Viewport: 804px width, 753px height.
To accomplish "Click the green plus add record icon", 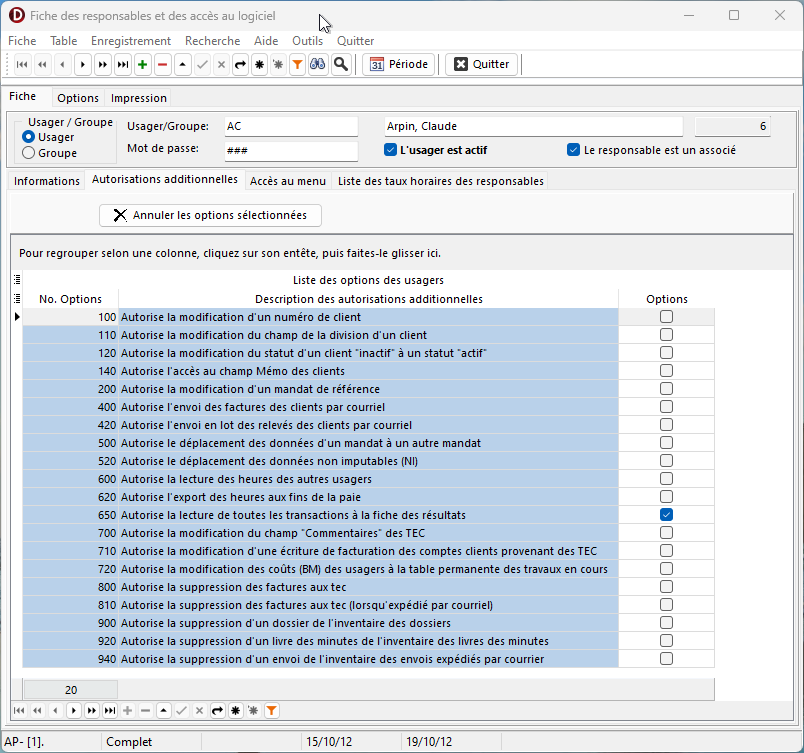I will 143,64.
